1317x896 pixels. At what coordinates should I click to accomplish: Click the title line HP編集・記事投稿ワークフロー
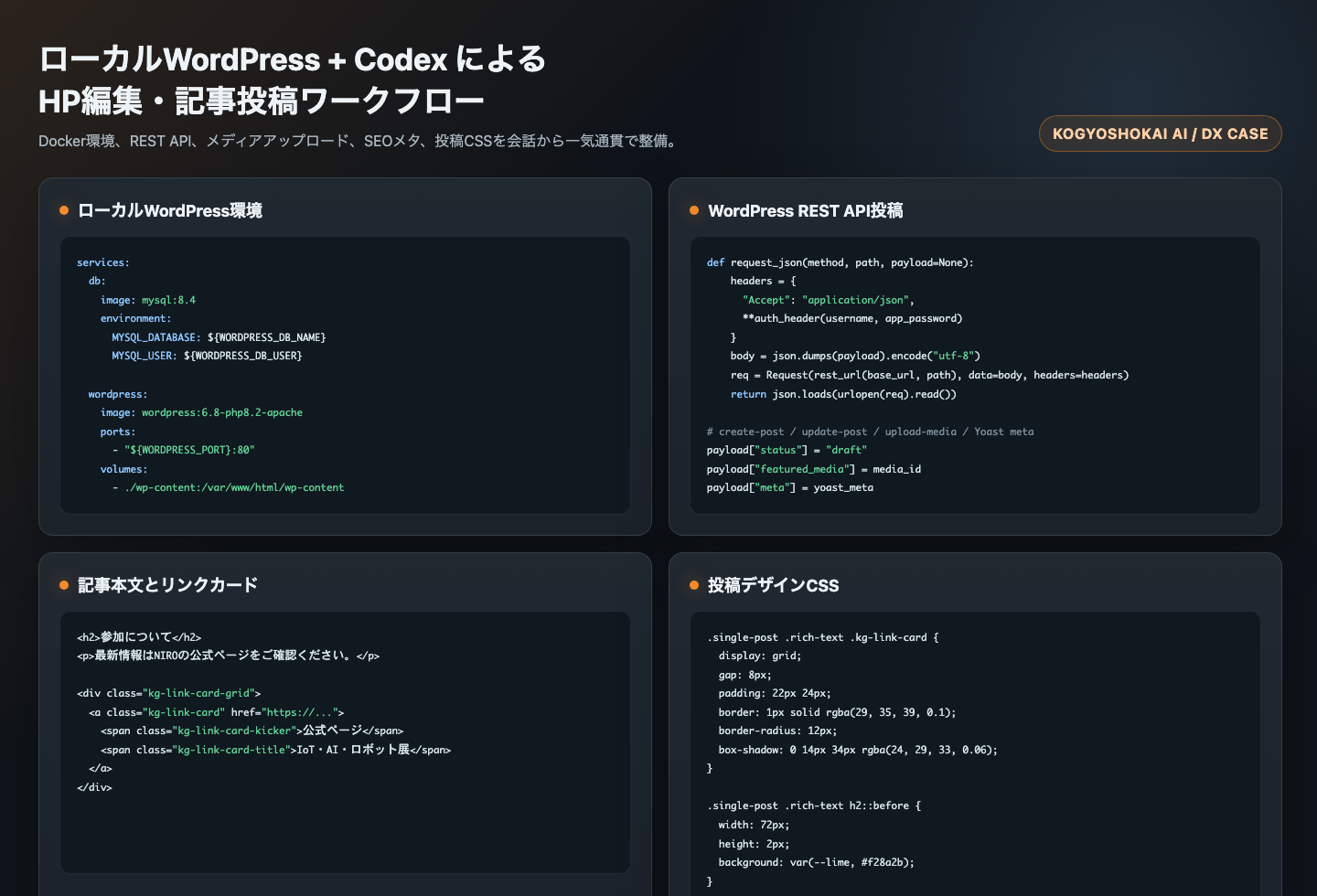(x=262, y=101)
